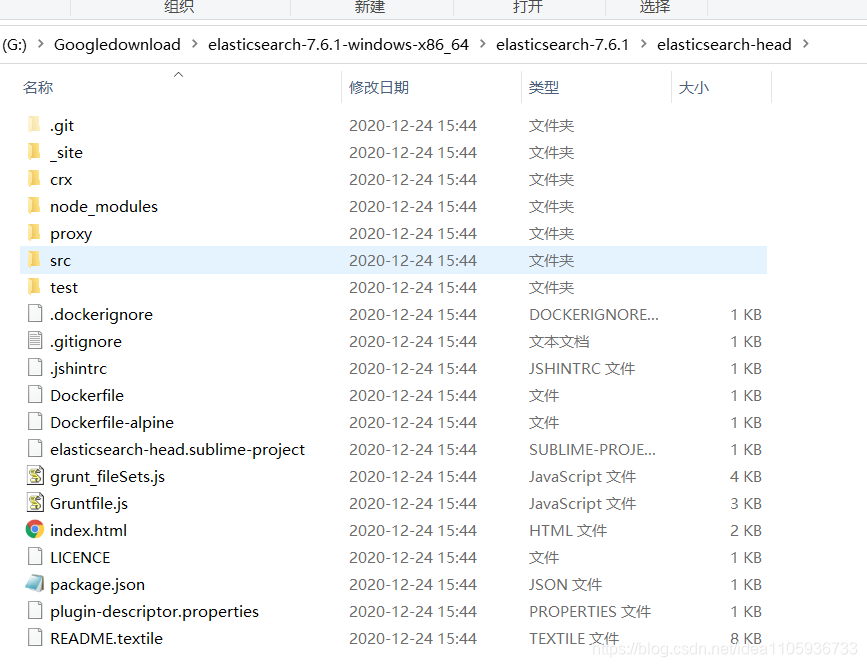Select the file name .dockerignore
The width and height of the screenshot is (867, 667).
(x=101, y=315)
